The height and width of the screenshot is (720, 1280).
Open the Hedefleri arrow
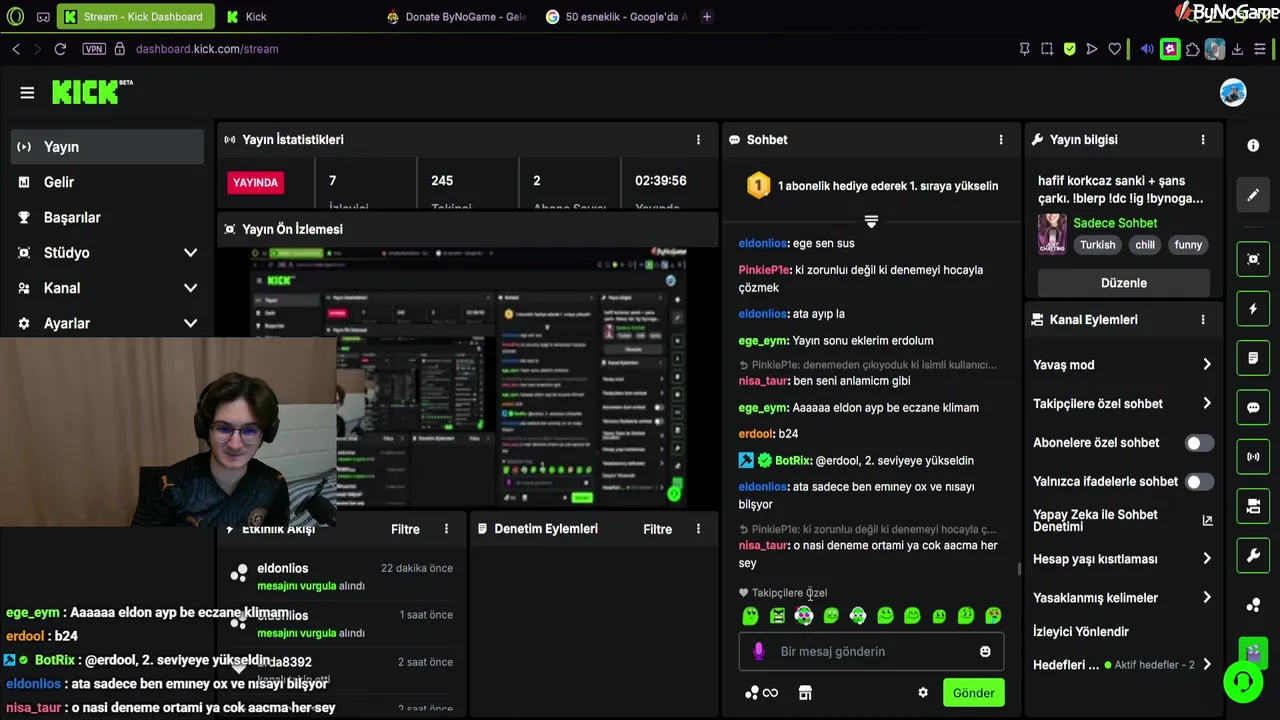pos(1207,665)
